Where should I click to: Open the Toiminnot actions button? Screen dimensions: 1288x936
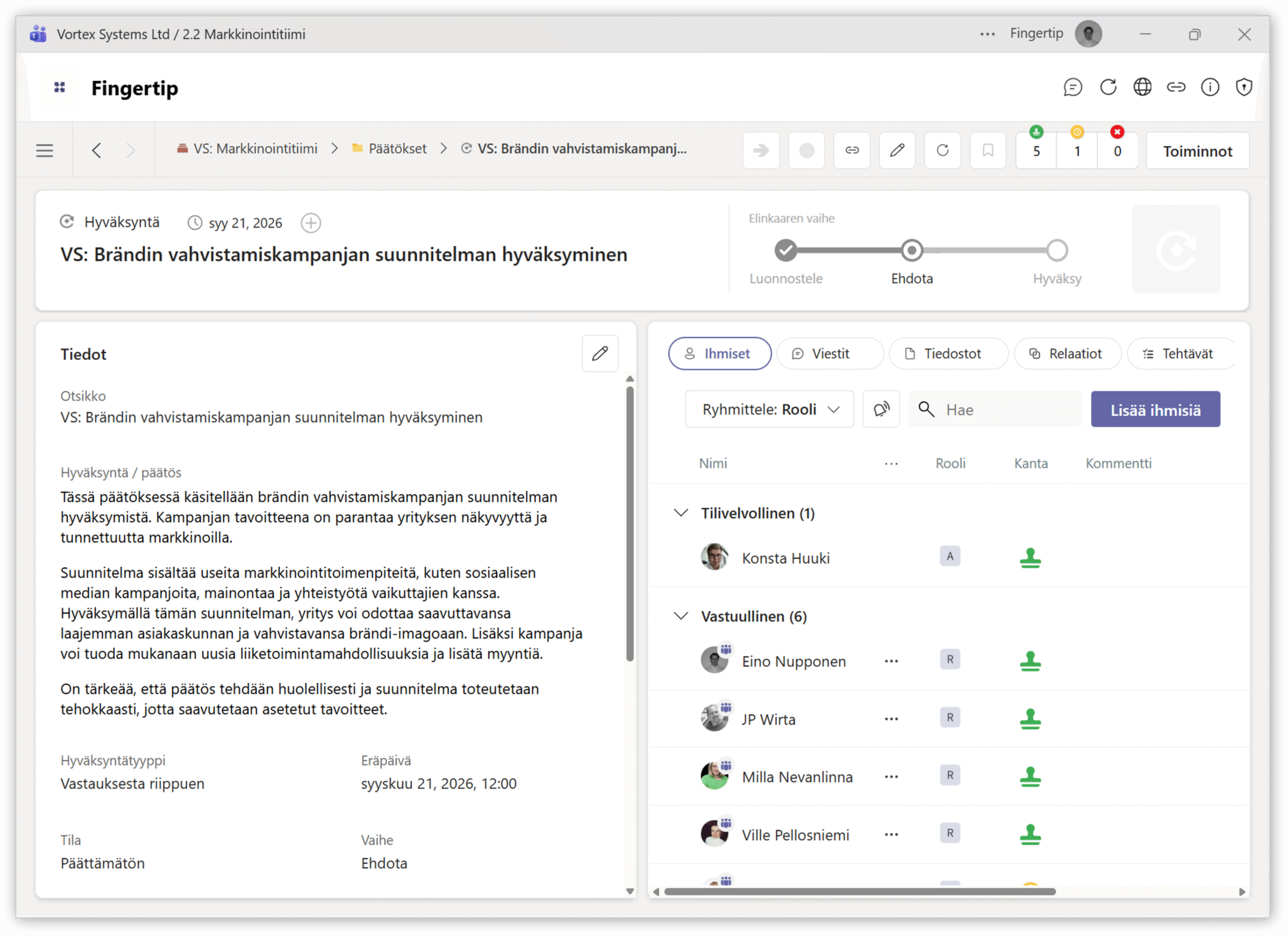(1197, 151)
